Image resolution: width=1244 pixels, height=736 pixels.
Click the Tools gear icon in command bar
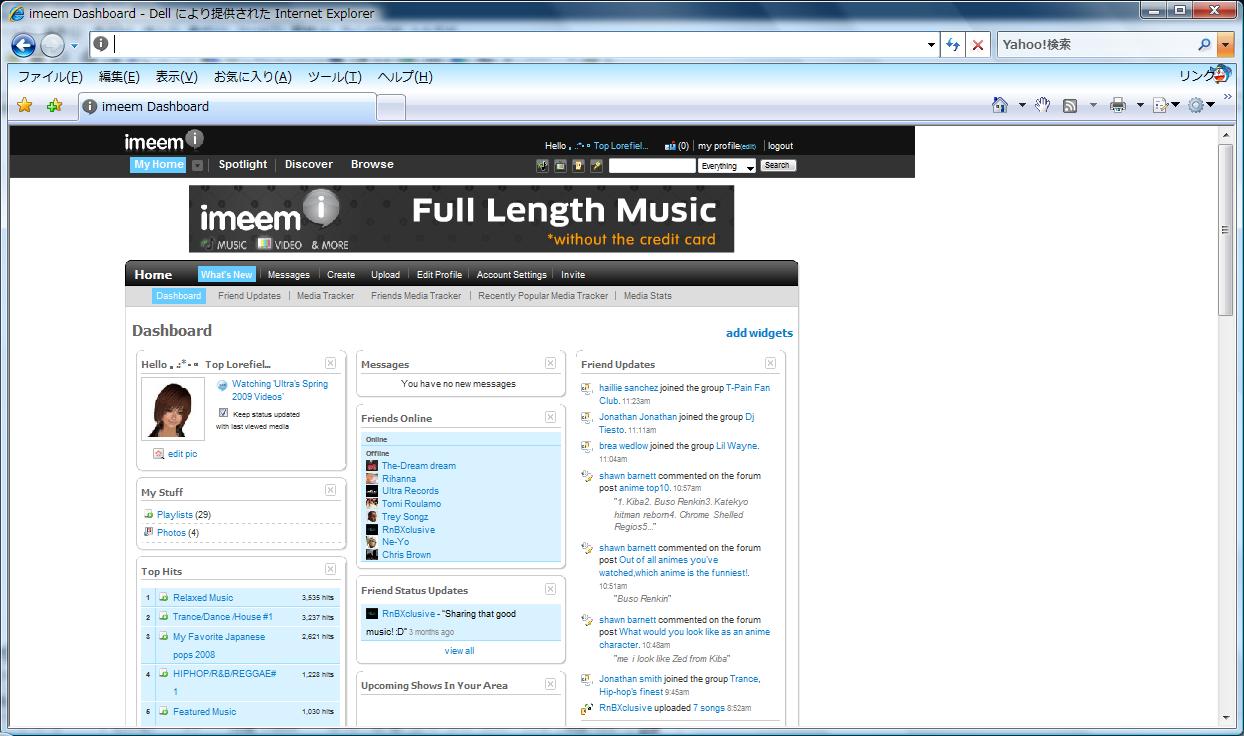[1195, 105]
